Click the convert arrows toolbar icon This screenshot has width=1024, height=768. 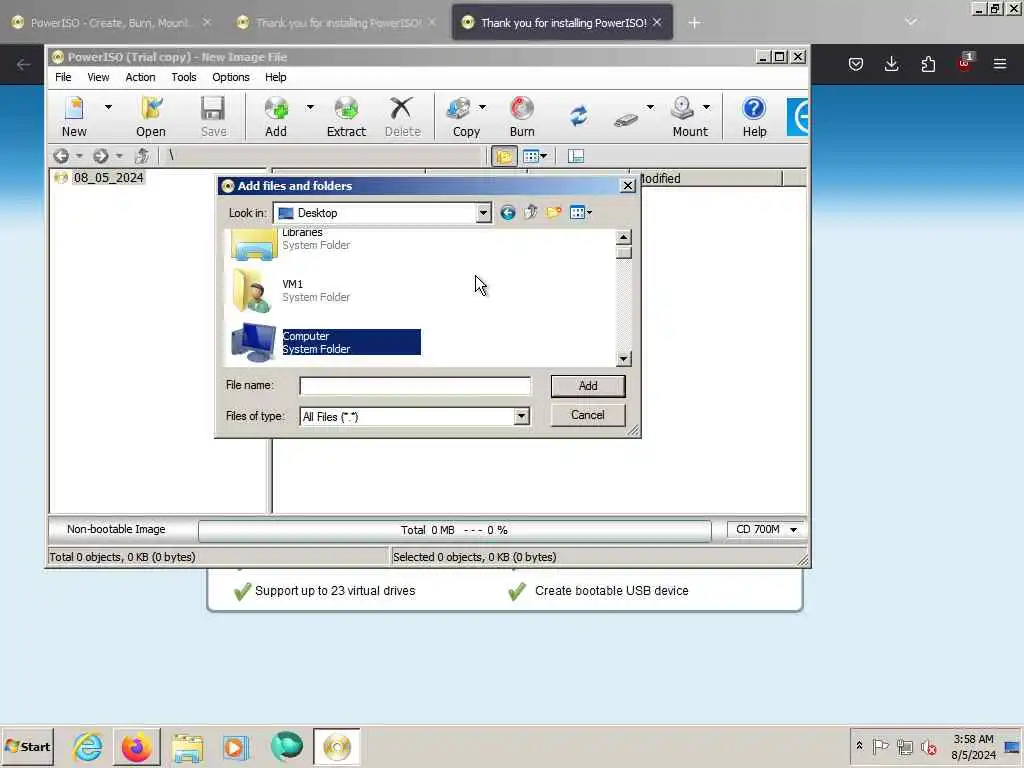tap(579, 116)
